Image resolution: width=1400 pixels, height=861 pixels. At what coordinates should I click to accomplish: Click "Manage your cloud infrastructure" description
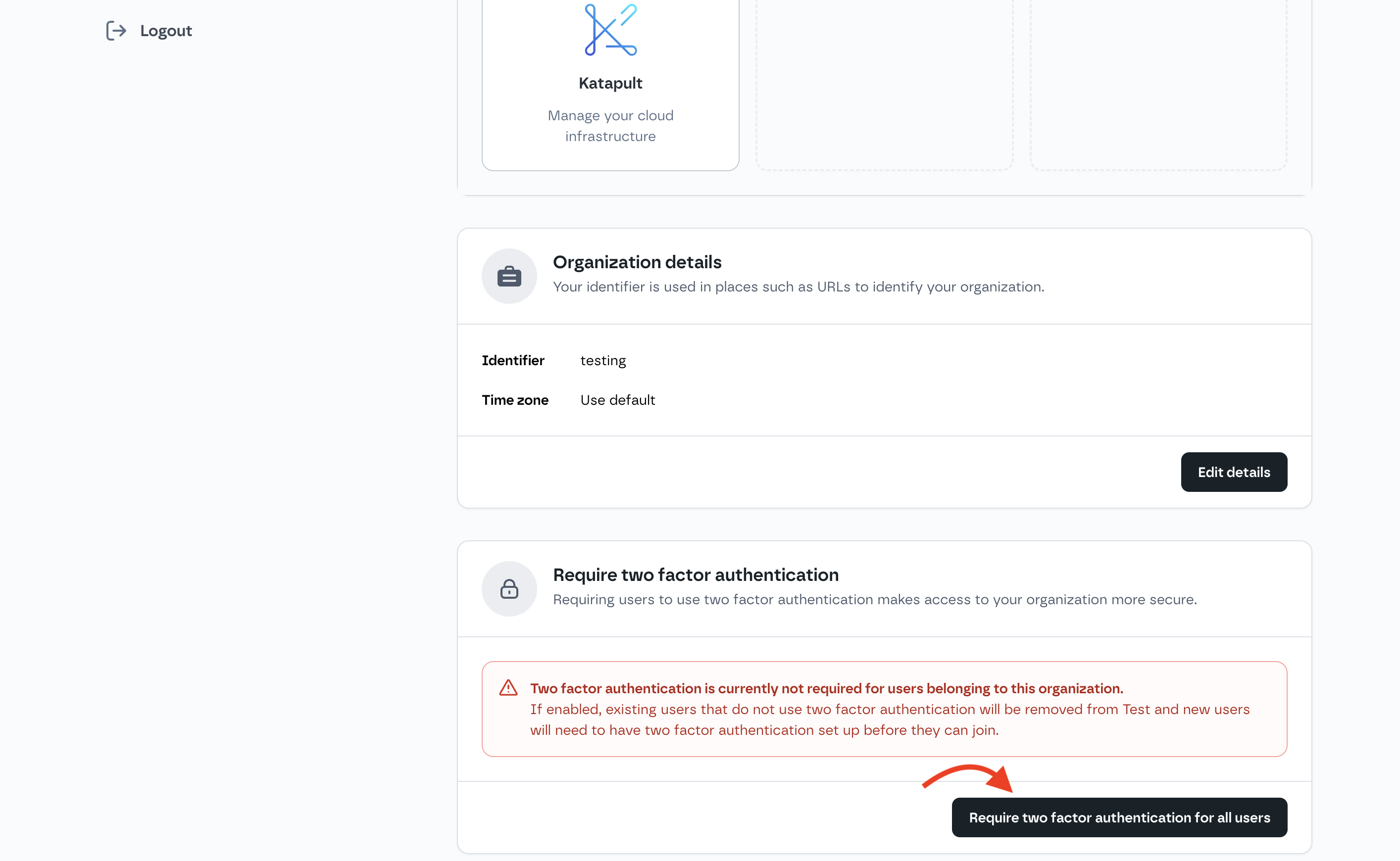(610, 126)
